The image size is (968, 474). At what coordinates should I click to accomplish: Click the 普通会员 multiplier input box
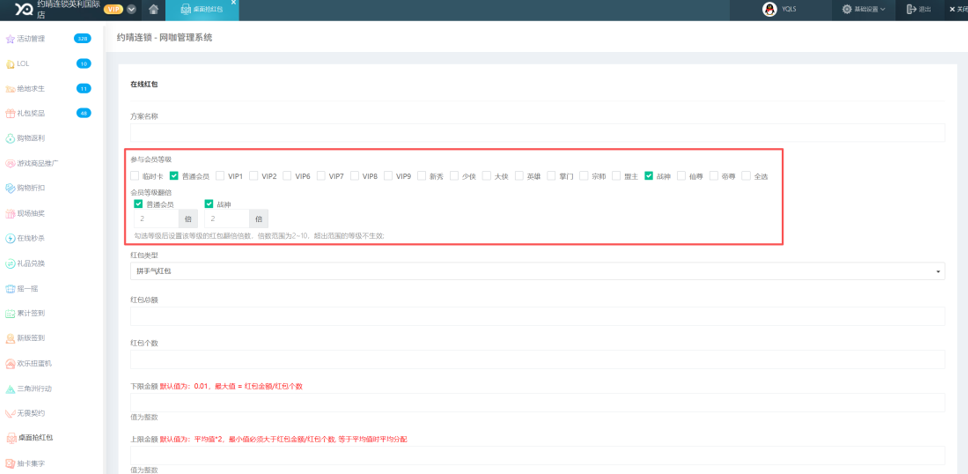tap(156, 218)
